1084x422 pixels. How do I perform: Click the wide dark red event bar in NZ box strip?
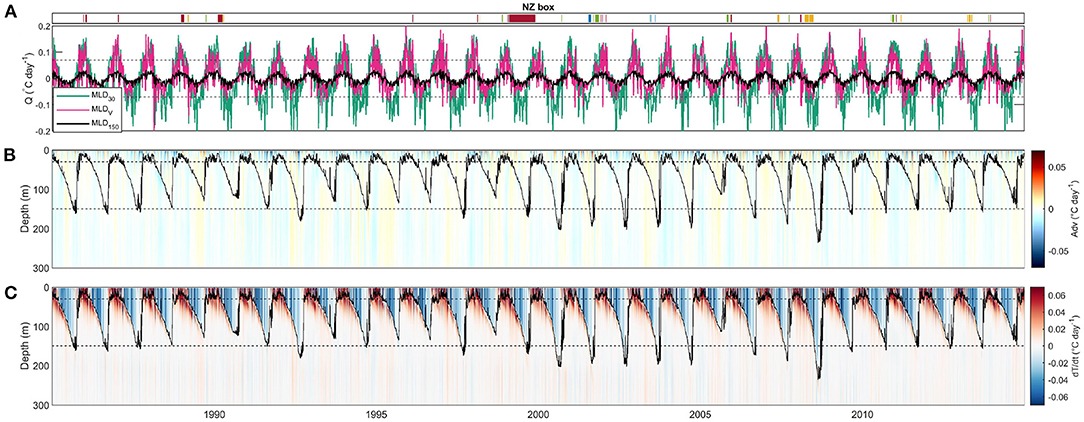tap(522, 19)
